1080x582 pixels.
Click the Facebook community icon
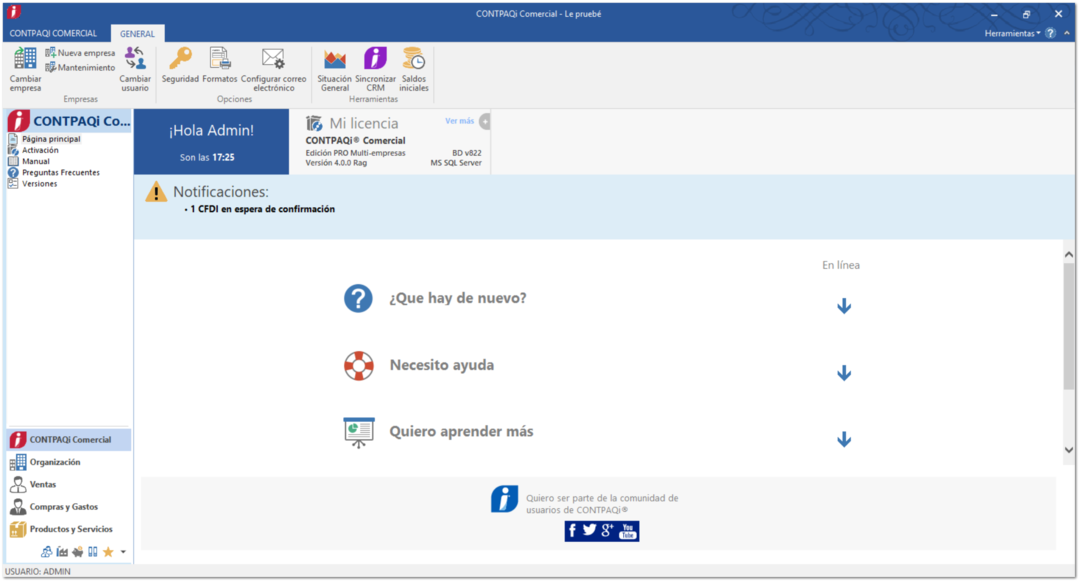[572, 531]
